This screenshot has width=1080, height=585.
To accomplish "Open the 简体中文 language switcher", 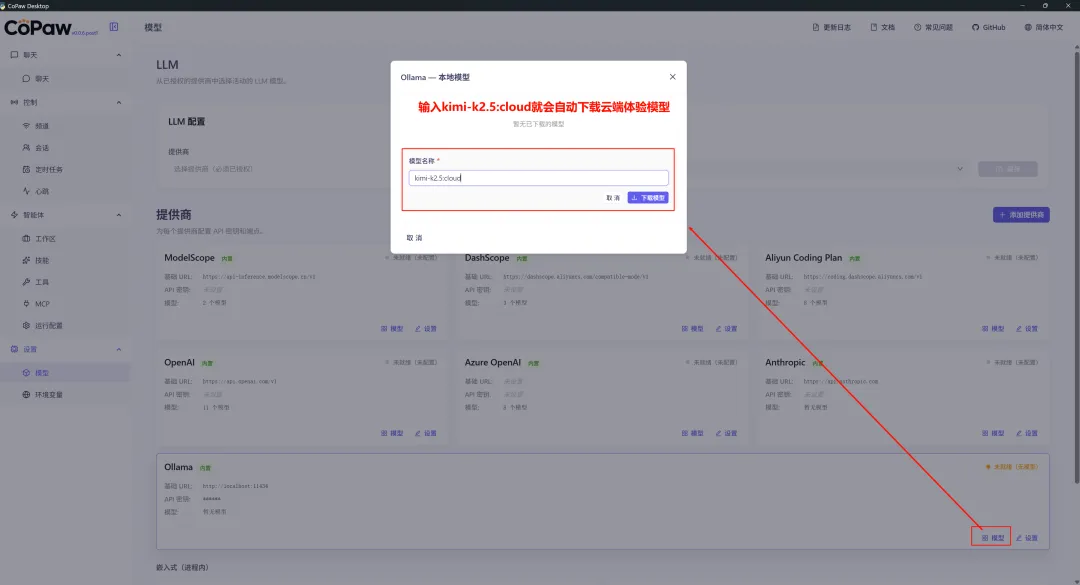I will tap(1043, 28).
